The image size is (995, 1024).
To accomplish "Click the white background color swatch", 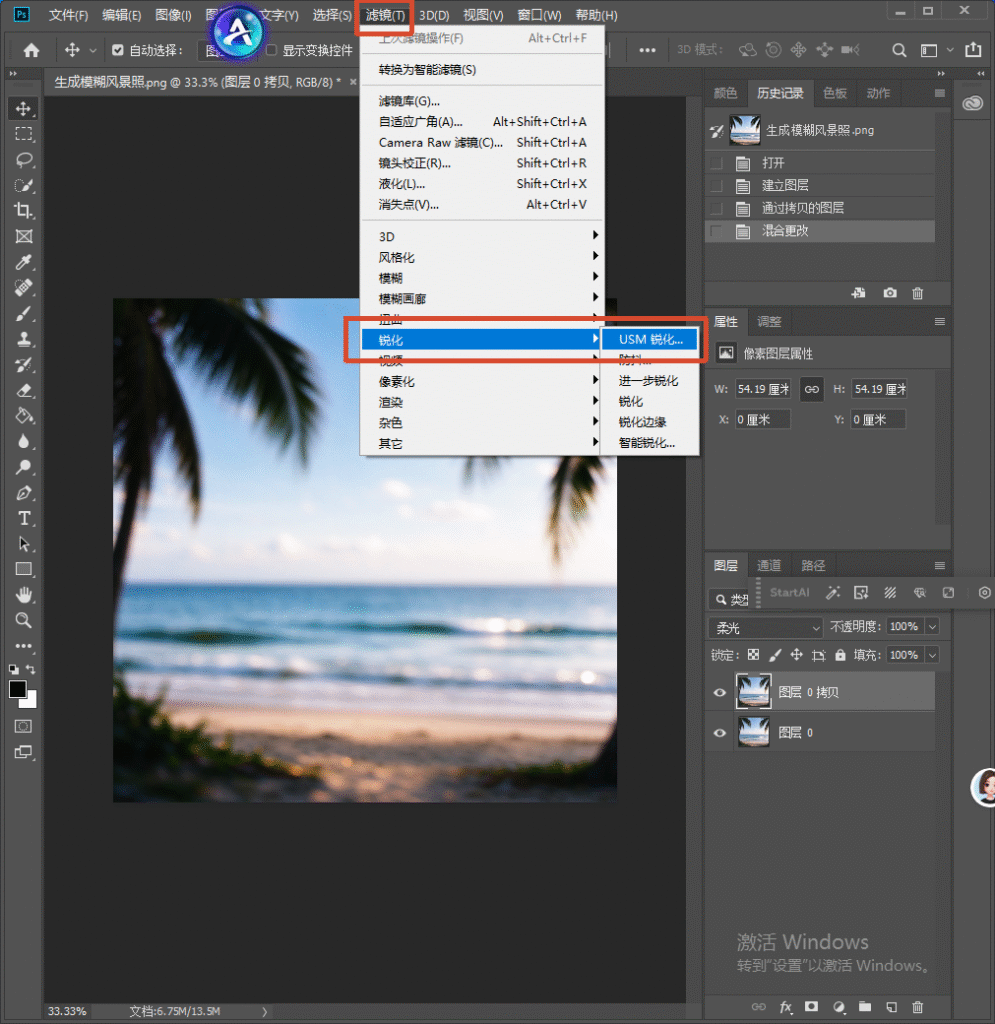I will pos(30,701).
